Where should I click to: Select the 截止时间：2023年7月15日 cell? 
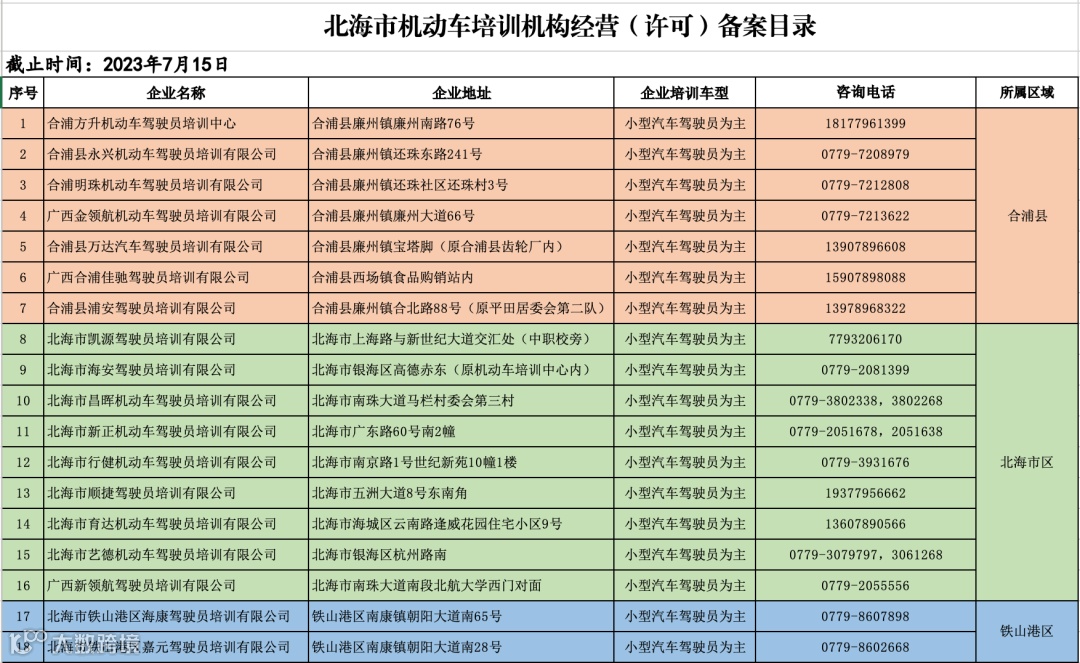(x=117, y=65)
